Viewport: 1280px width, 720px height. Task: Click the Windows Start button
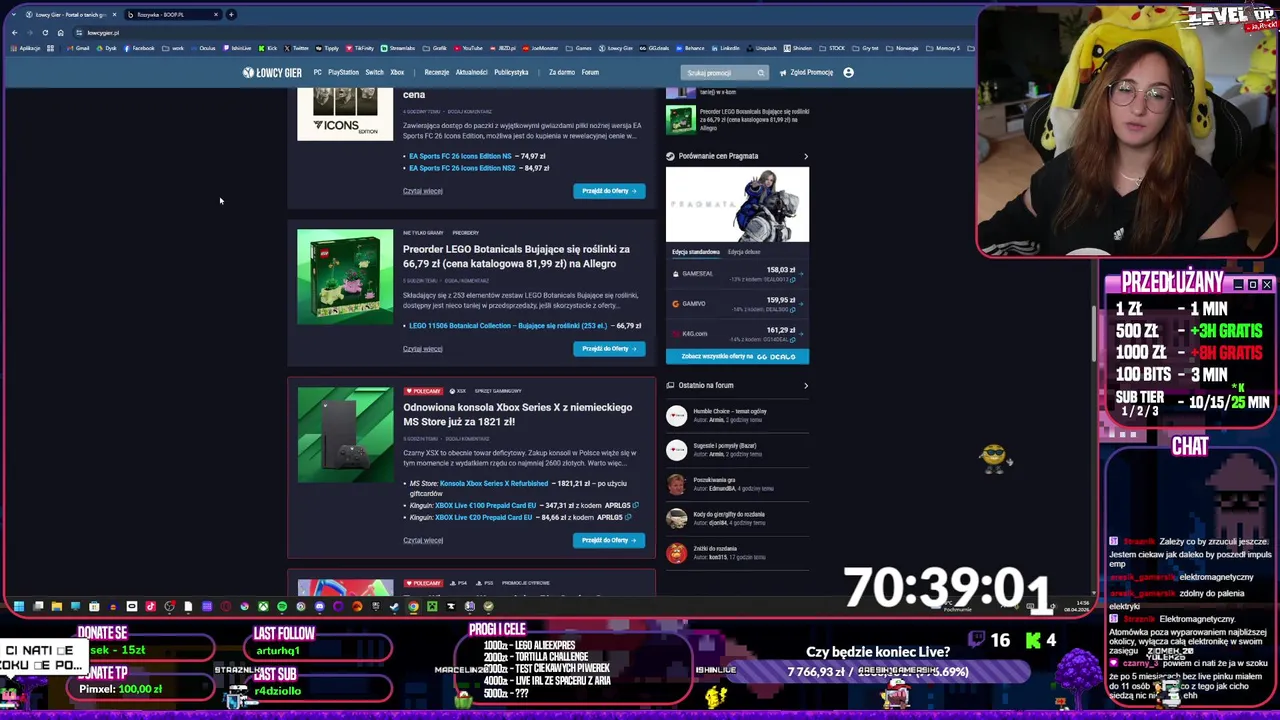click(x=18, y=606)
